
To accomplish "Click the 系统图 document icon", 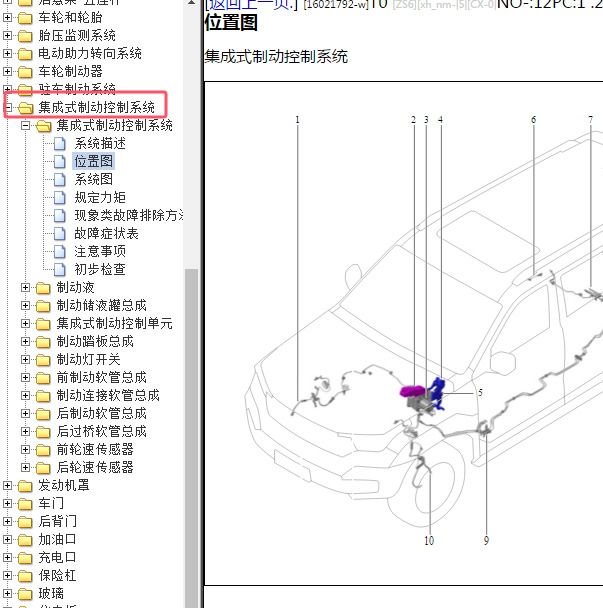I will [59, 180].
